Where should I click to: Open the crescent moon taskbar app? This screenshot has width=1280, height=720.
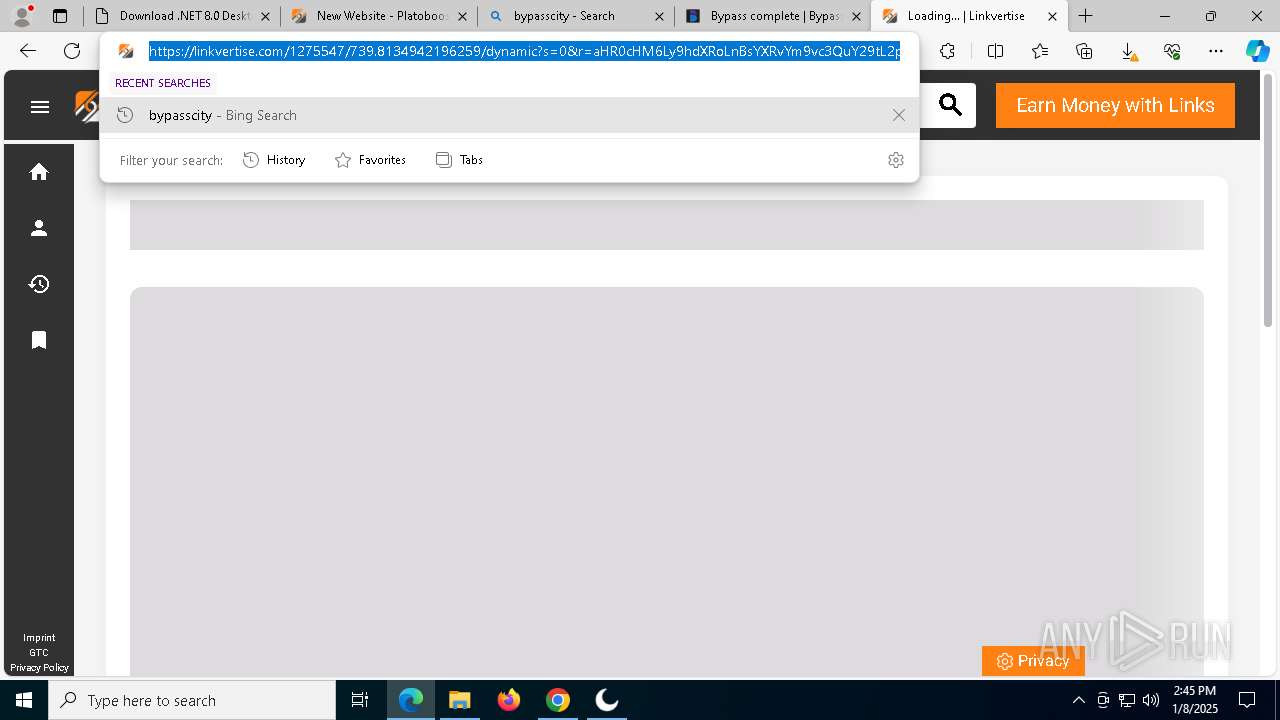point(606,700)
